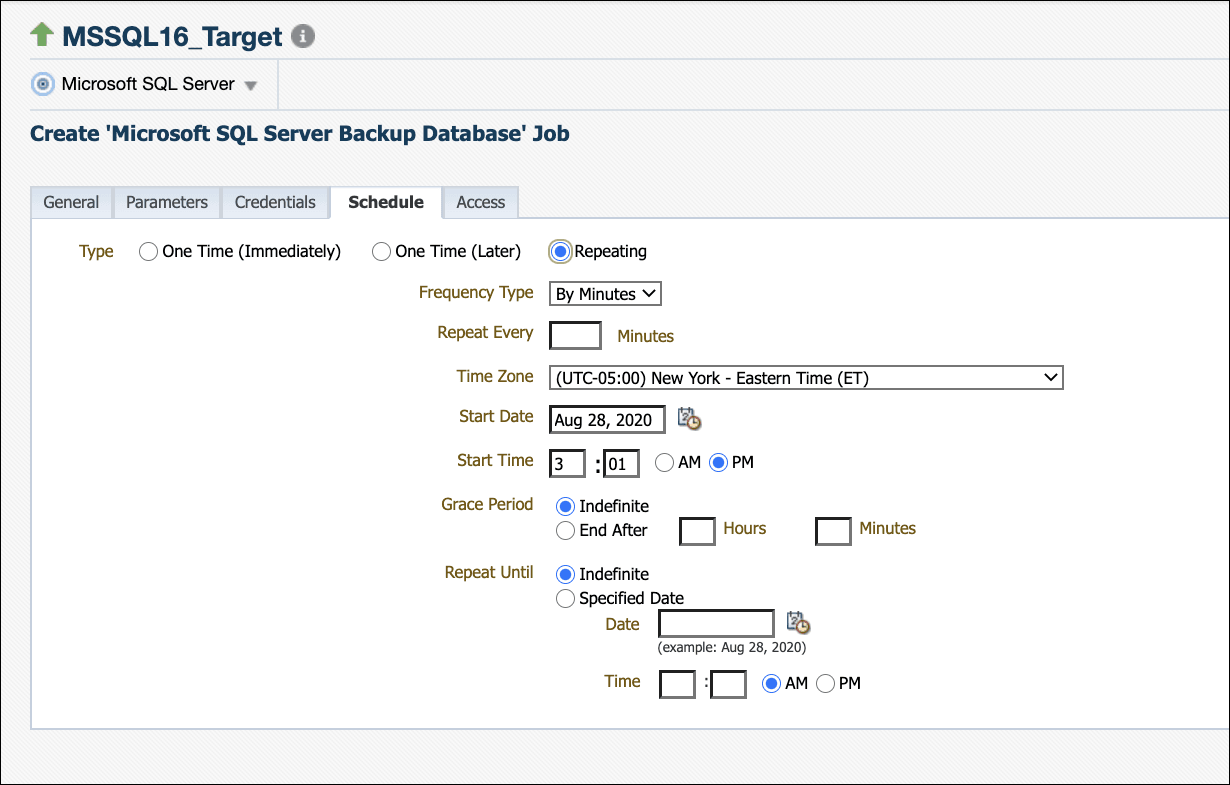Switch to the General tab
1230x785 pixels.
tap(71, 202)
